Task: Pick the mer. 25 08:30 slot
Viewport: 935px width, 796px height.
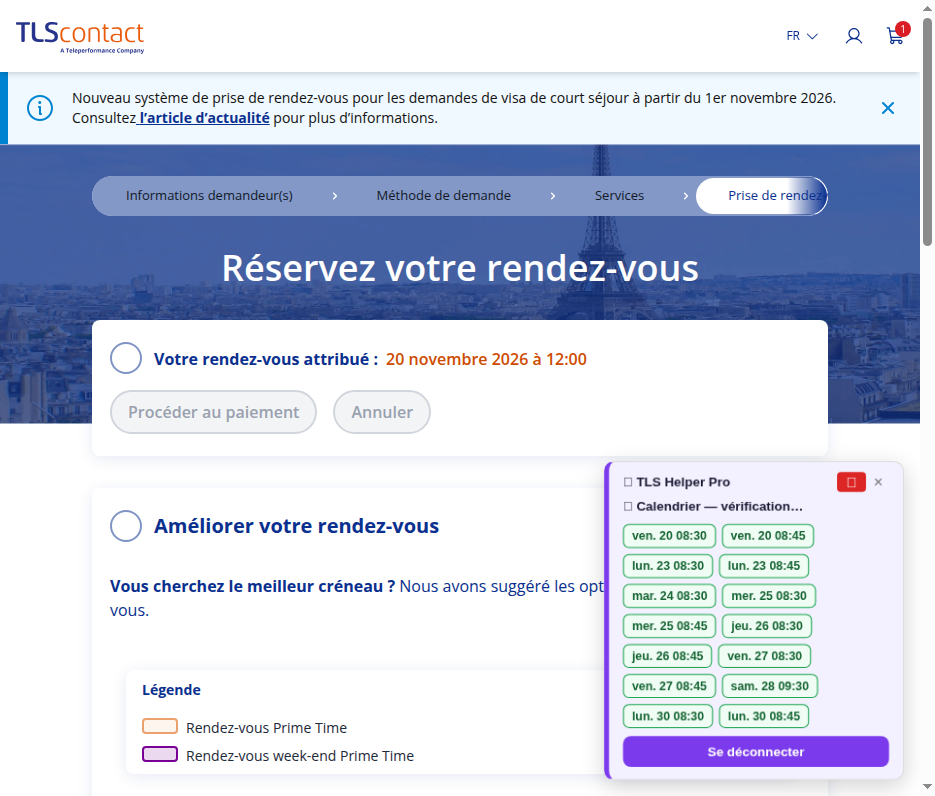Action: (769, 596)
